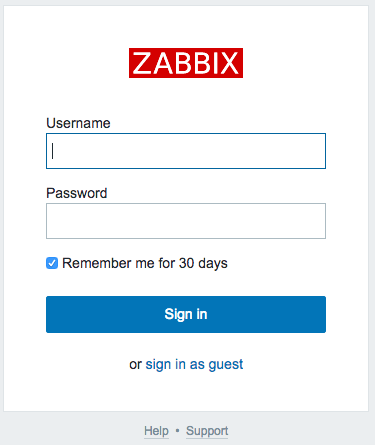Focus the Username input field
This screenshot has height=445, width=375.
pyautogui.click(x=186, y=151)
